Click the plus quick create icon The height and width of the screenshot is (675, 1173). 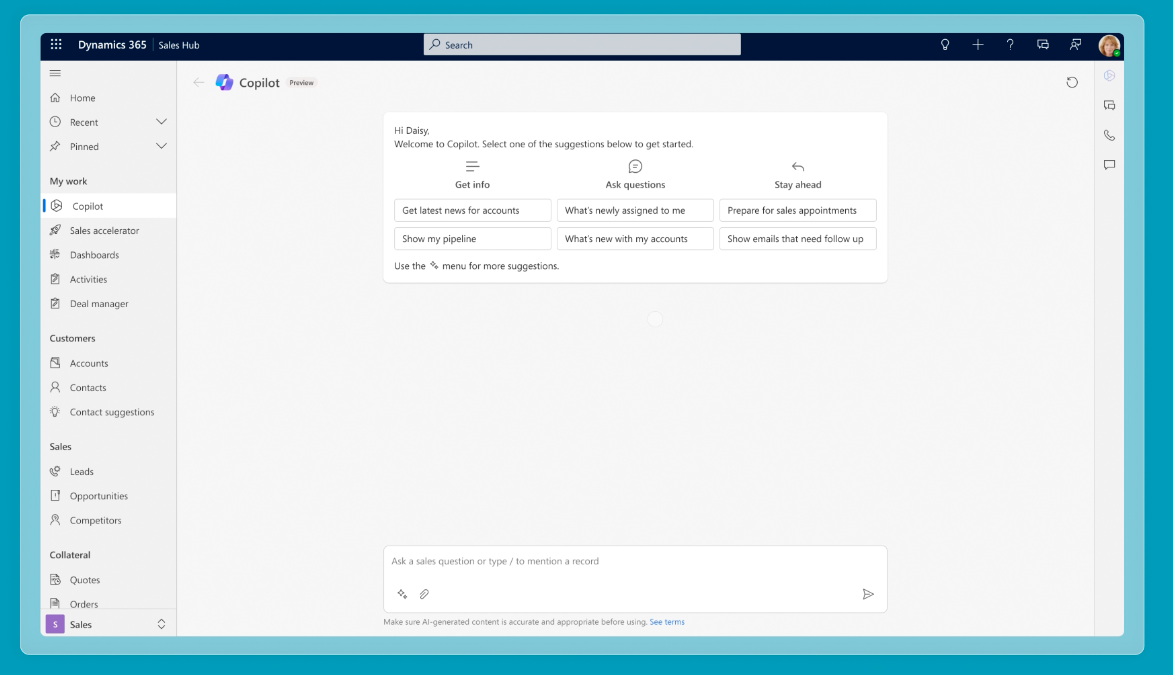[978, 45]
